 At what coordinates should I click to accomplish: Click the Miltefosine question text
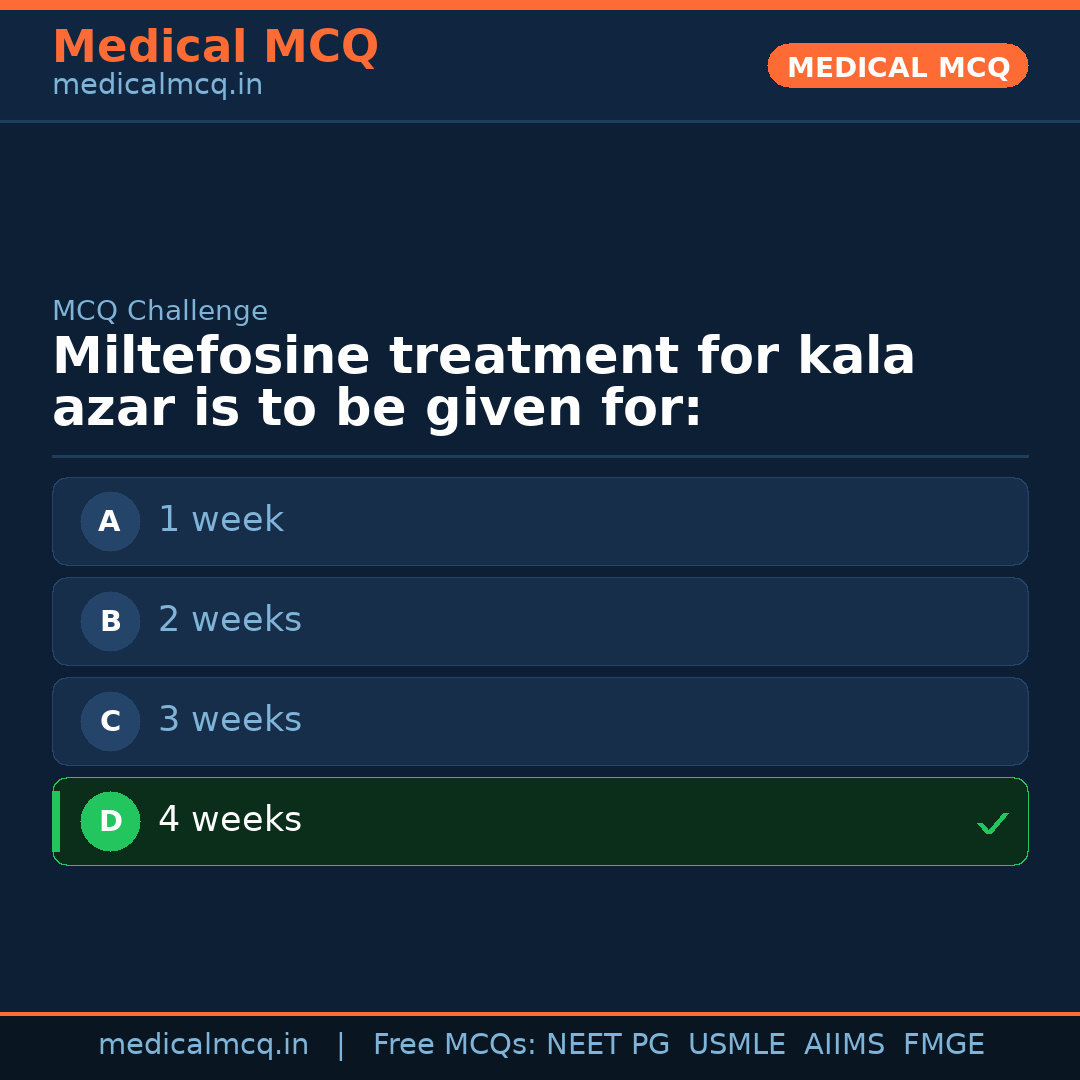(x=483, y=383)
